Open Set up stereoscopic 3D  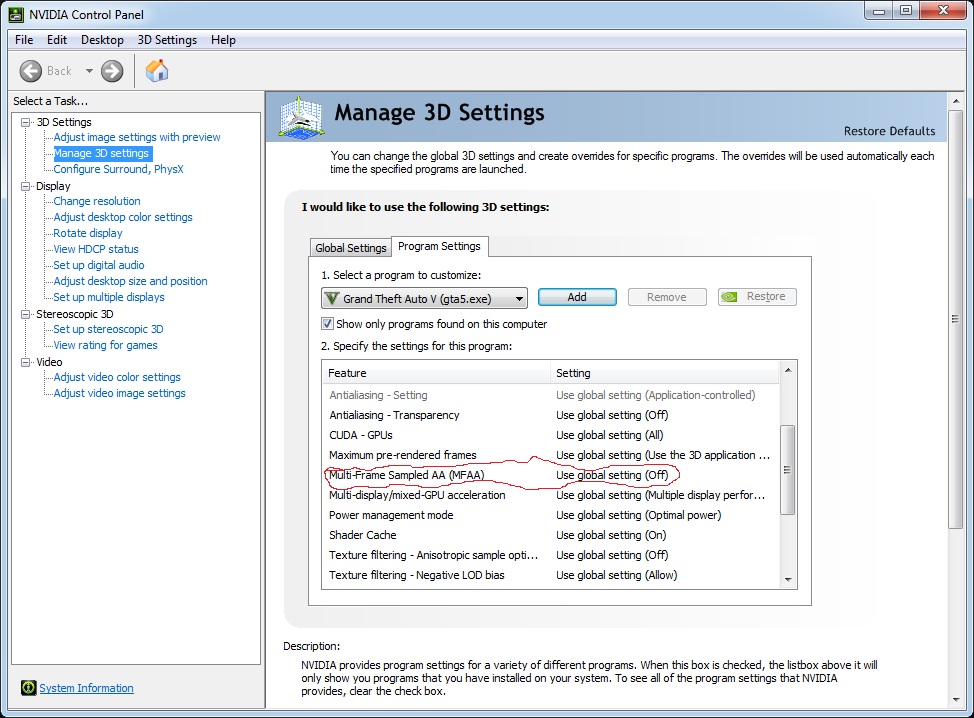108,329
